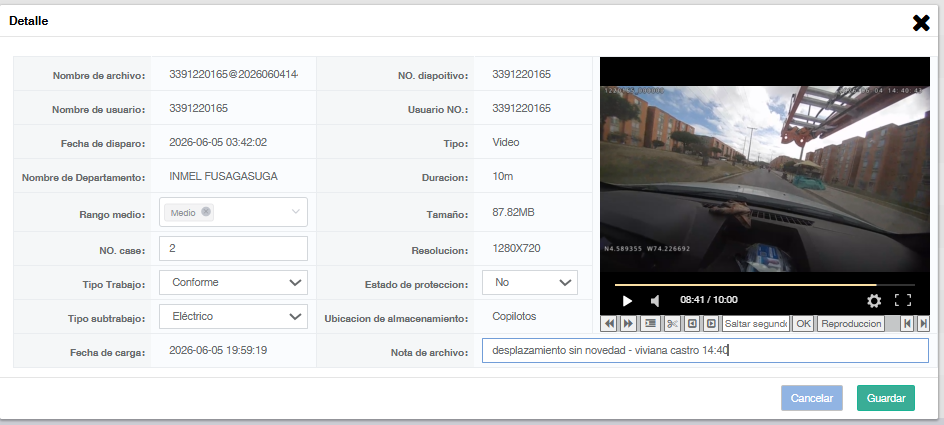Viewport: 944px width, 425px height.
Task: Click the Saltar segundos input box
Action: [756, 324]
